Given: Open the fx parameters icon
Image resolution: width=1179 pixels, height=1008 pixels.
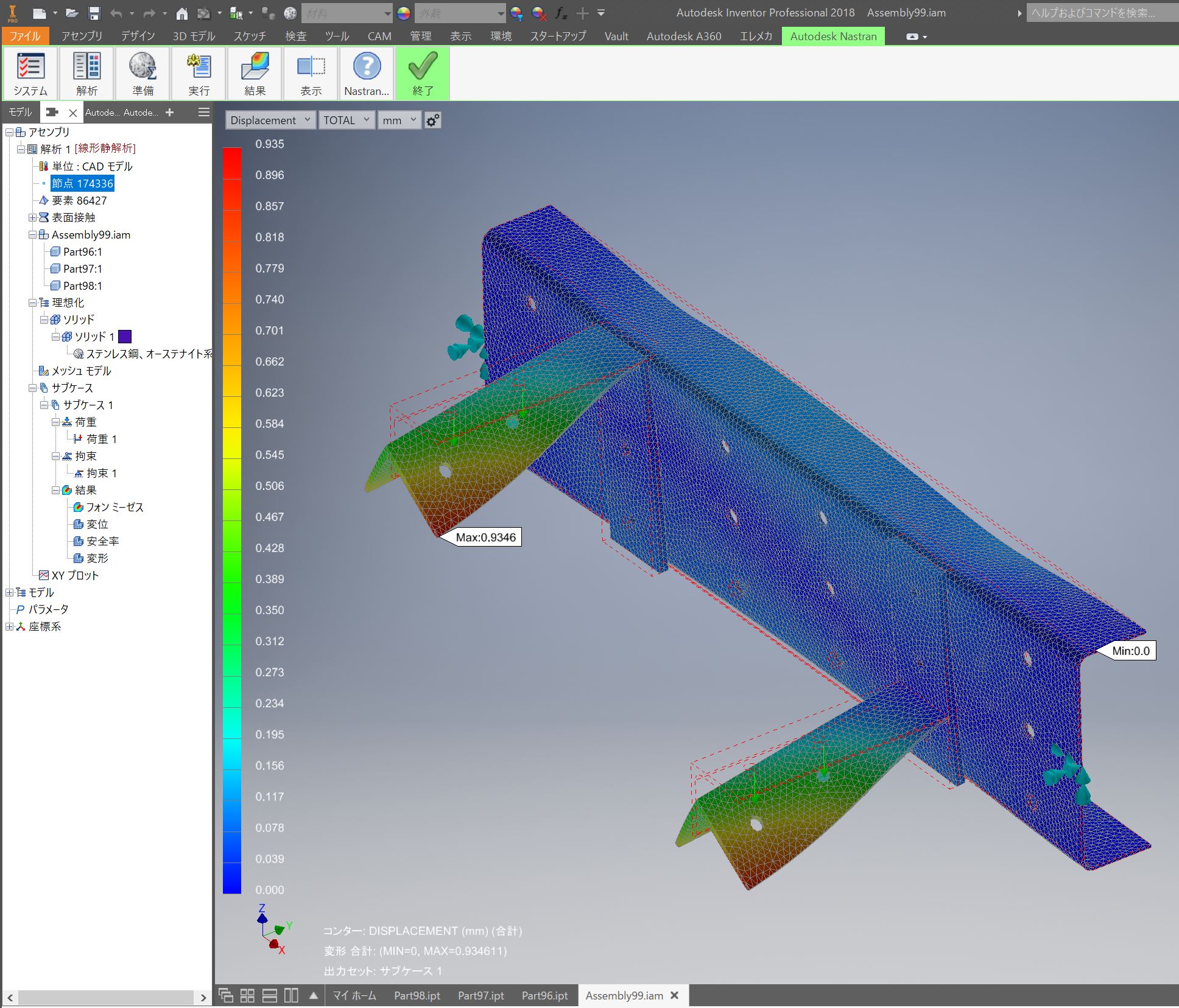Looking at the screenshot, I should pos(561,13).
